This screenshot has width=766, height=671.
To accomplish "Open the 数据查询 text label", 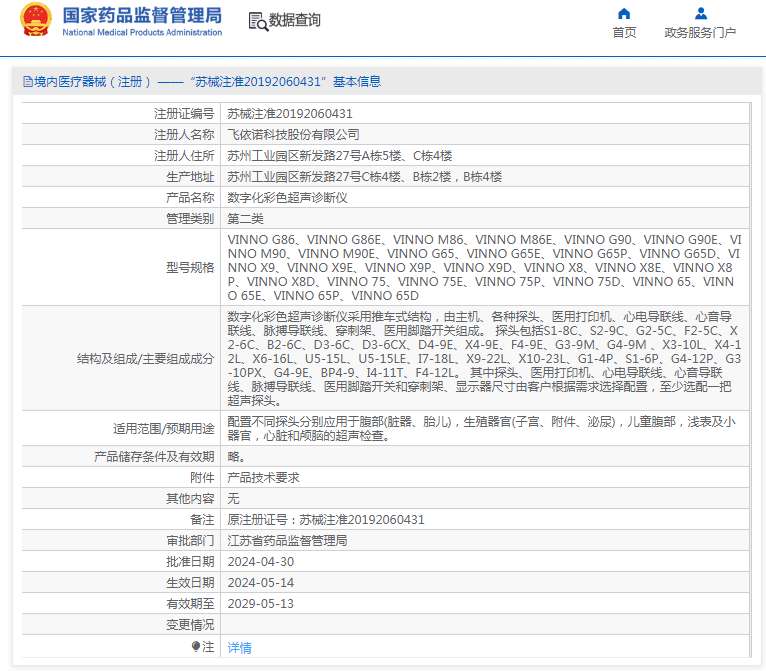I will (x=295, y=21).
